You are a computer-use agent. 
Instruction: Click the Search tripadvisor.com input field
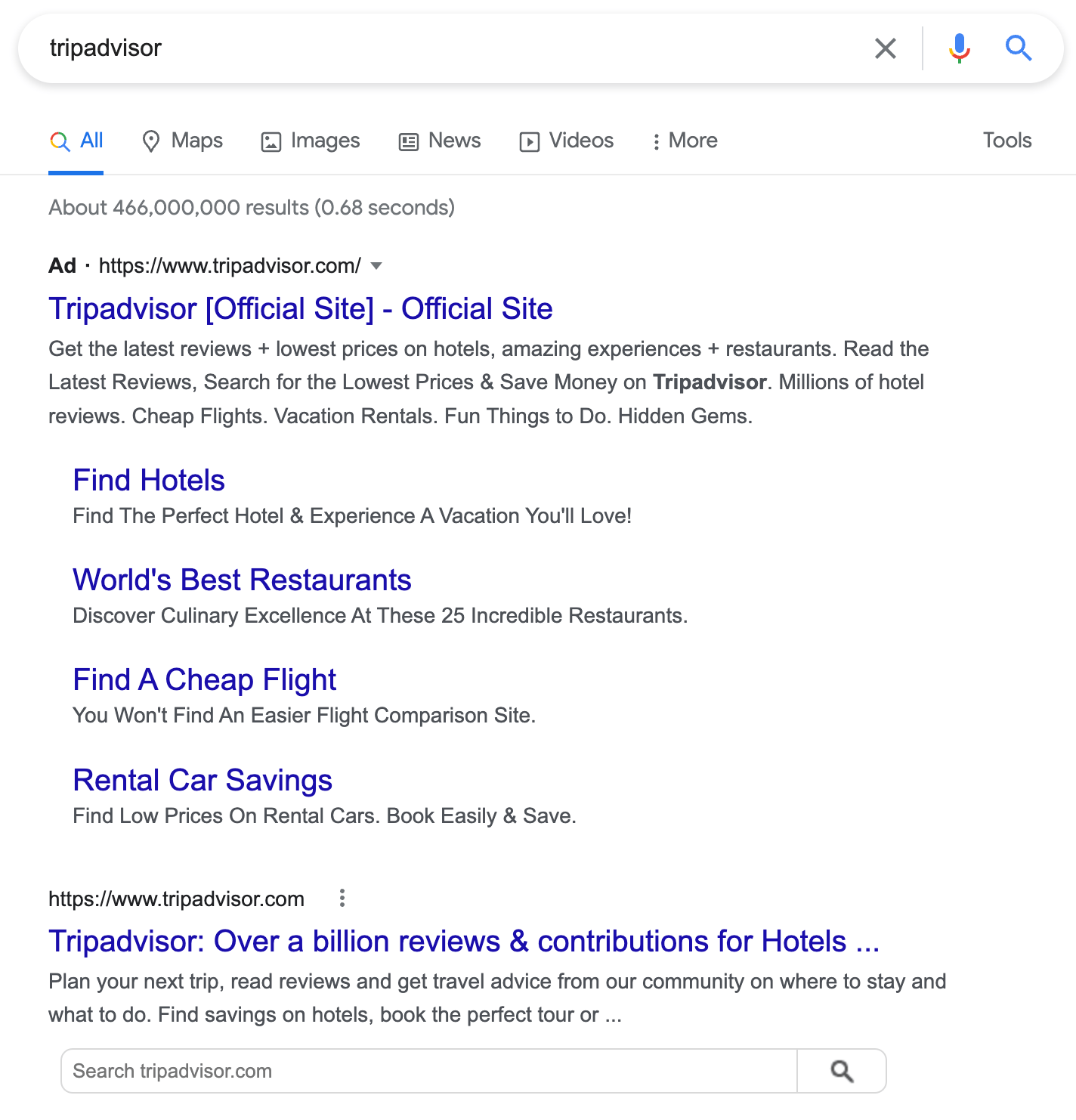[x=428, y=1071]
